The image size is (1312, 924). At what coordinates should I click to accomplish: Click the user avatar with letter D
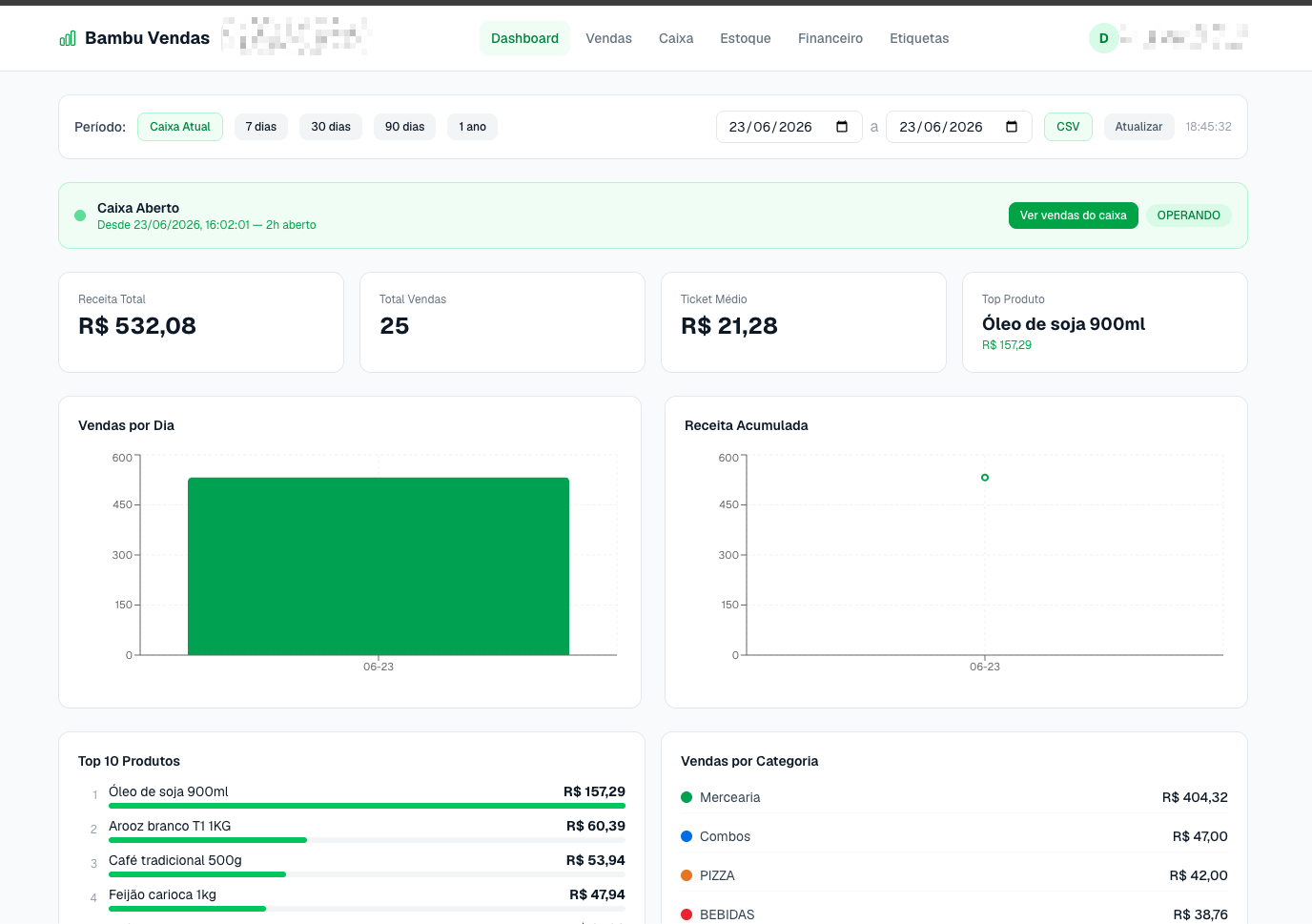tap(1104, 38)
